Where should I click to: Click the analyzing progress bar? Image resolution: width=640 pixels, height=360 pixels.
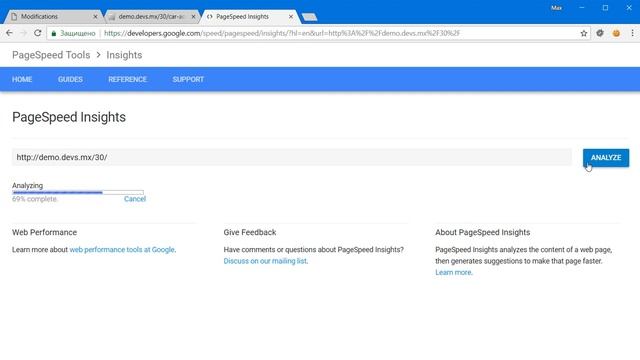pos(78,192)
